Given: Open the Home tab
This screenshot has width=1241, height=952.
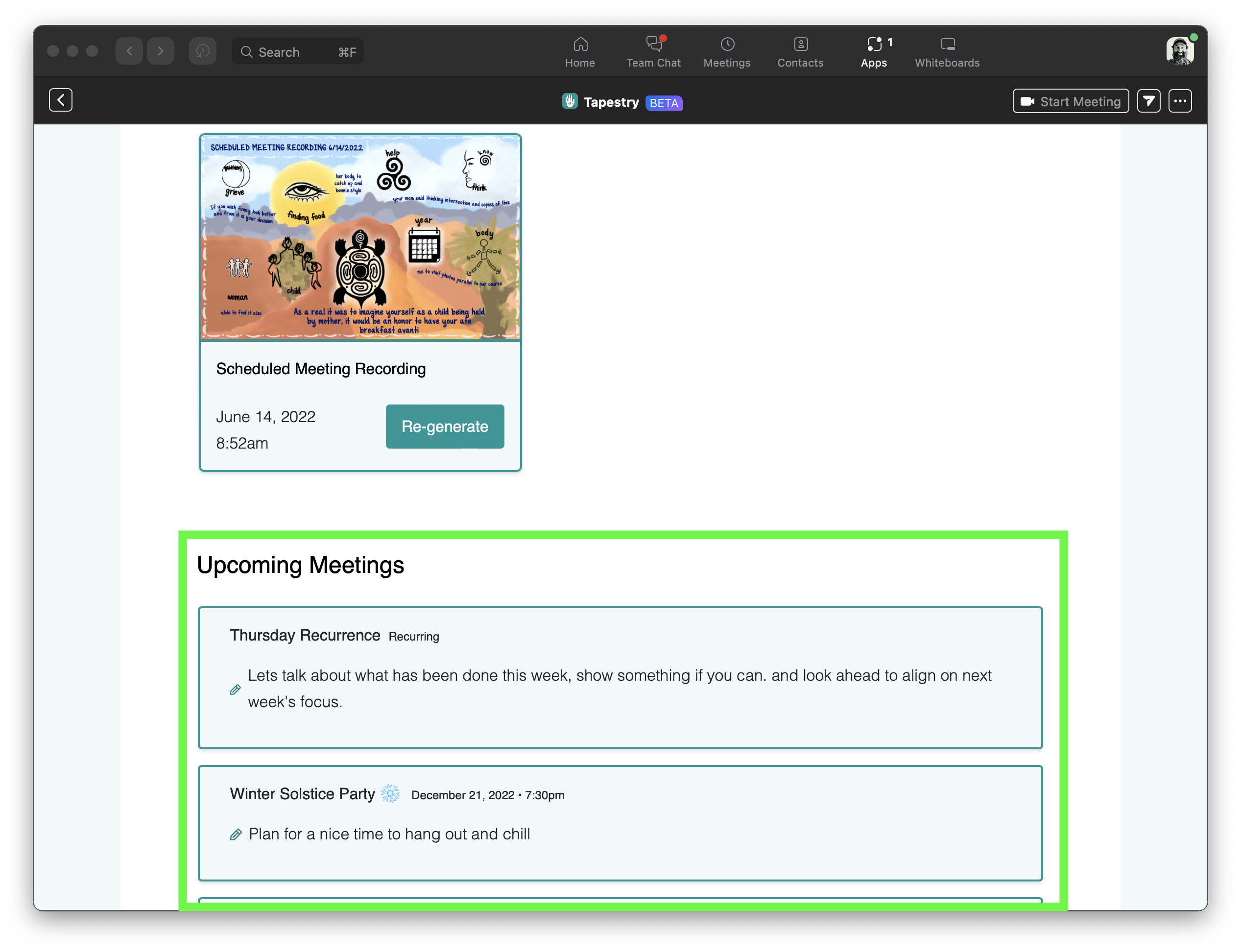Looking at the screenshot, I should pyautogui.click(x=580, y=51).
